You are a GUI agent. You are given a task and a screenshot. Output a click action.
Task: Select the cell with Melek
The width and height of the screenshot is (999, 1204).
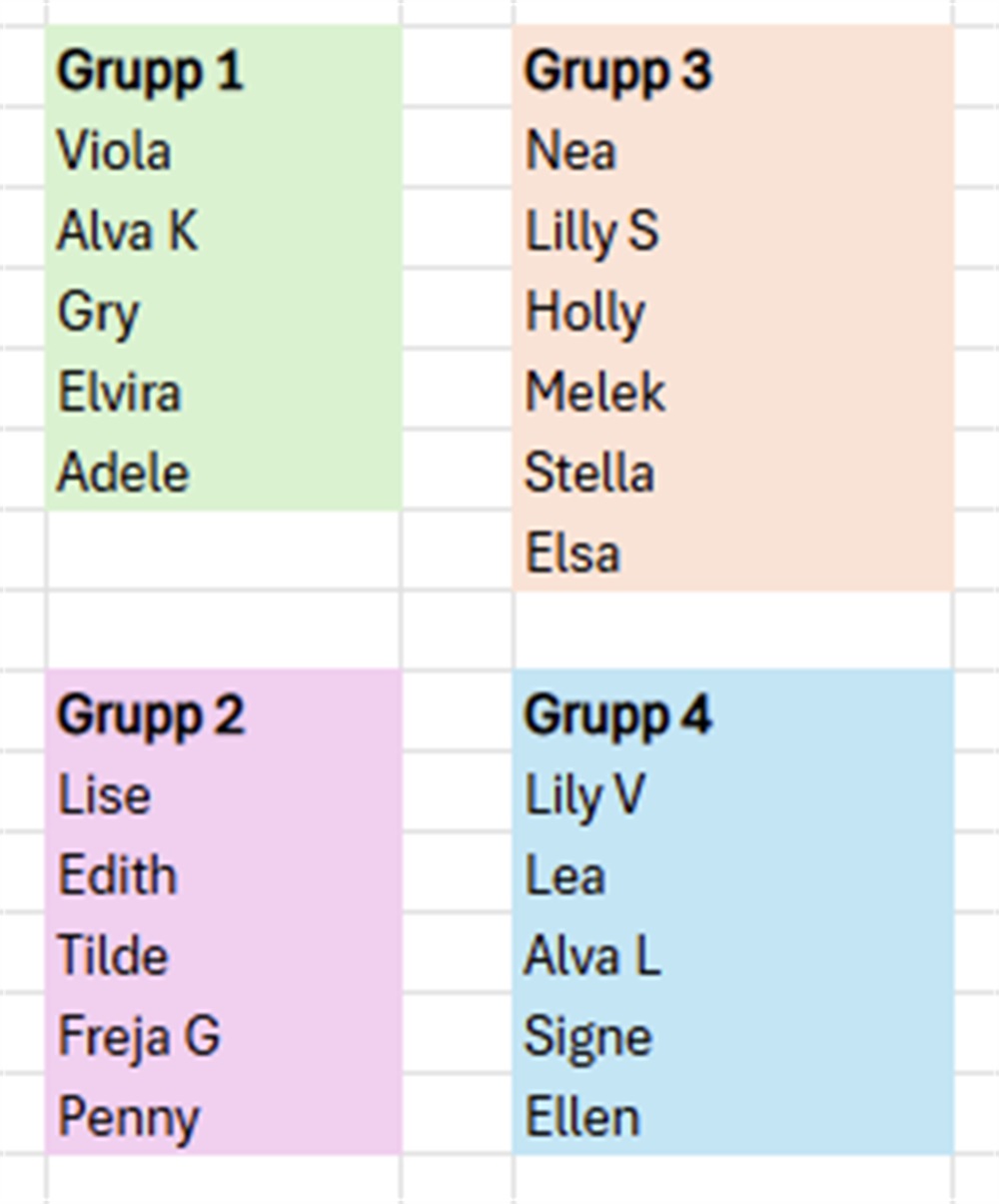pyautogui.click(x=595, y=393)
